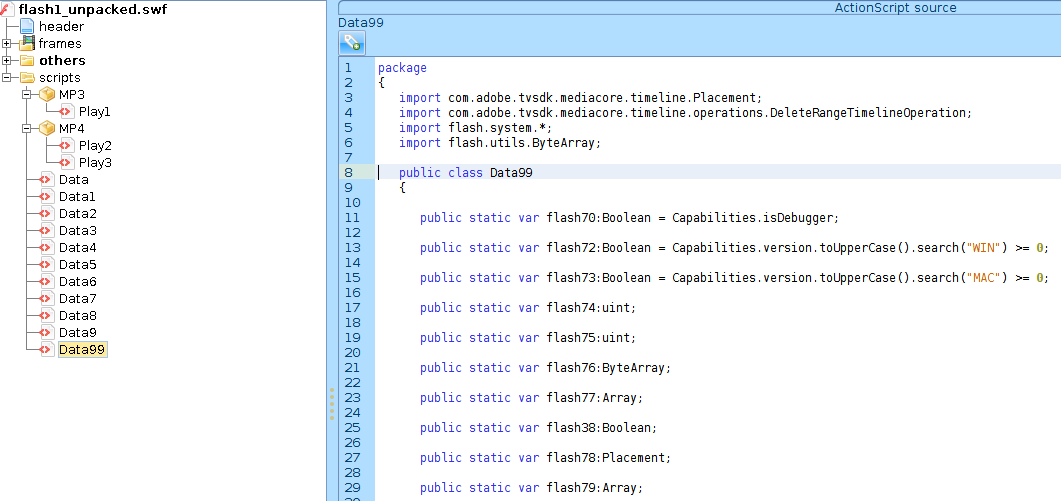Viewport: 1061px width, 501px height.
Task: Select the ActionScript source panel header
Action: pos(895,8)
